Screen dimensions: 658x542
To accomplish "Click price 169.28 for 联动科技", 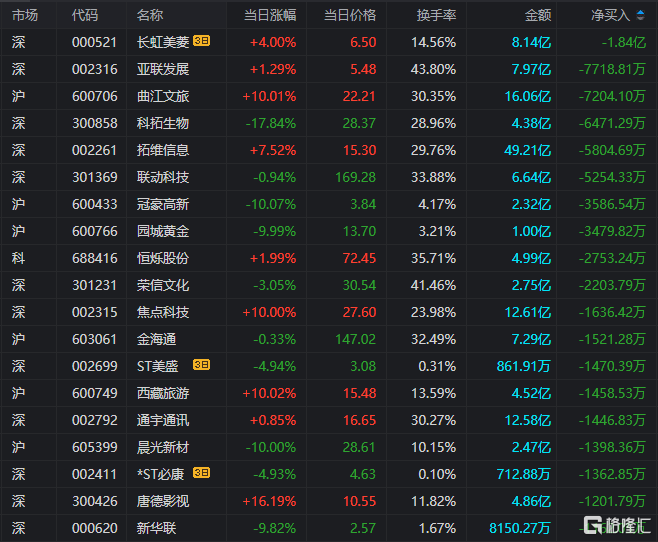I will [355, 177].
